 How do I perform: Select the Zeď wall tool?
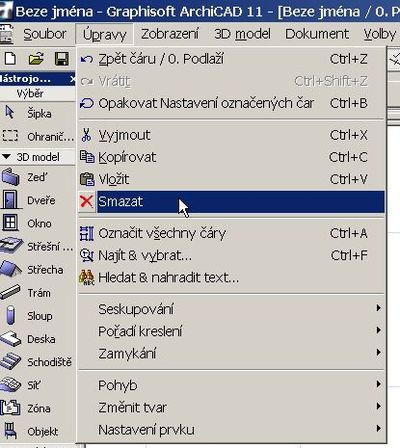37,177
